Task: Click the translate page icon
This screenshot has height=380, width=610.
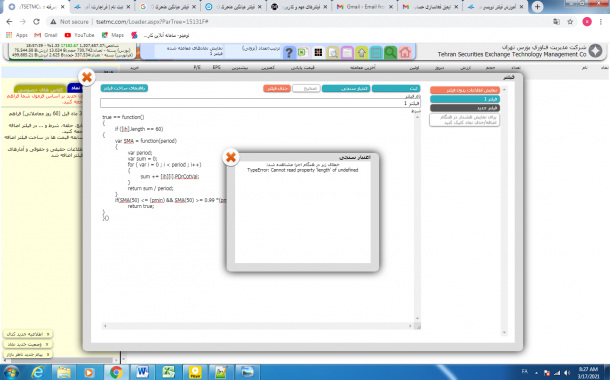Action: coord(556,22)
